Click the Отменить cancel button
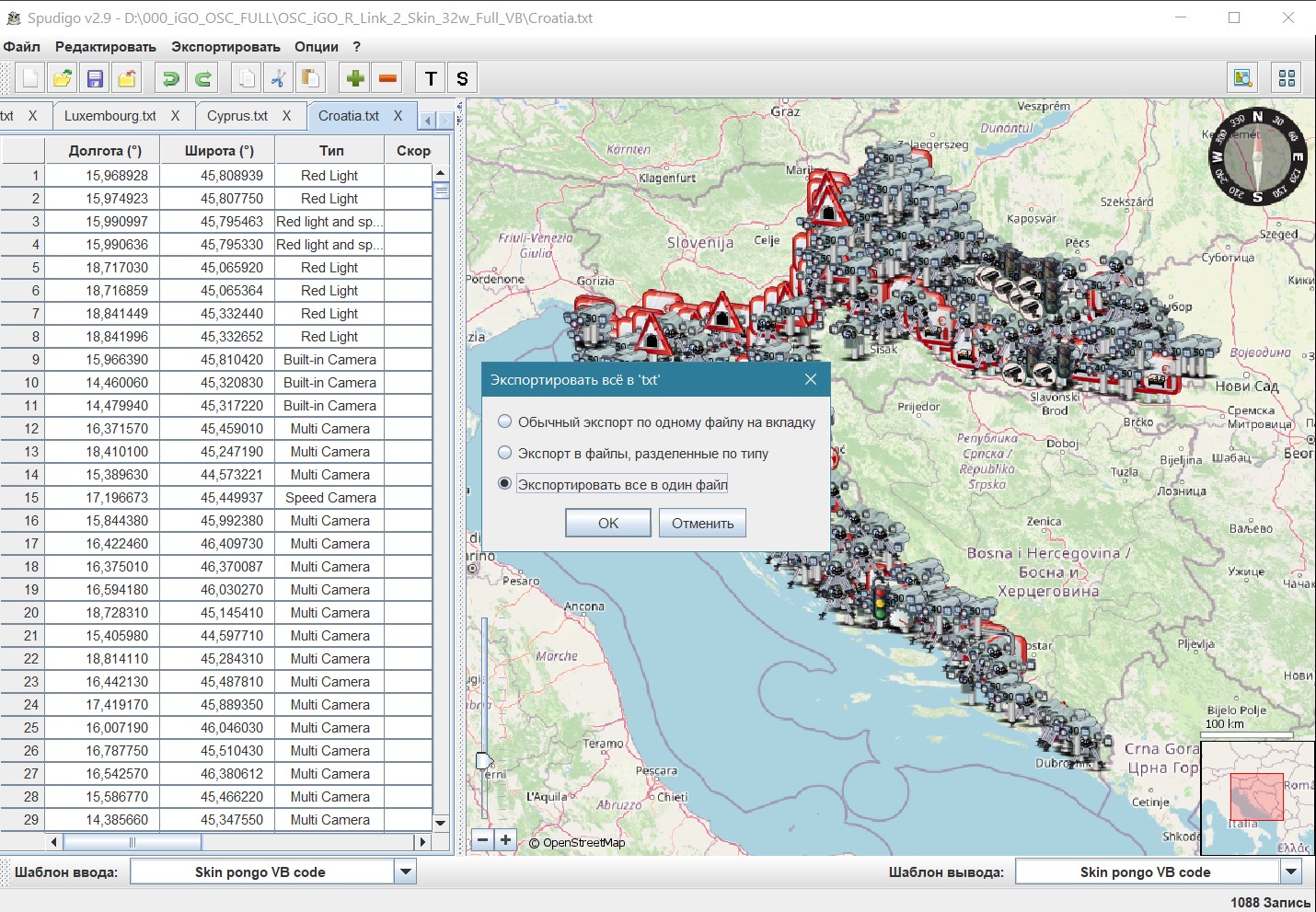1316x912 pixels. 702,523
